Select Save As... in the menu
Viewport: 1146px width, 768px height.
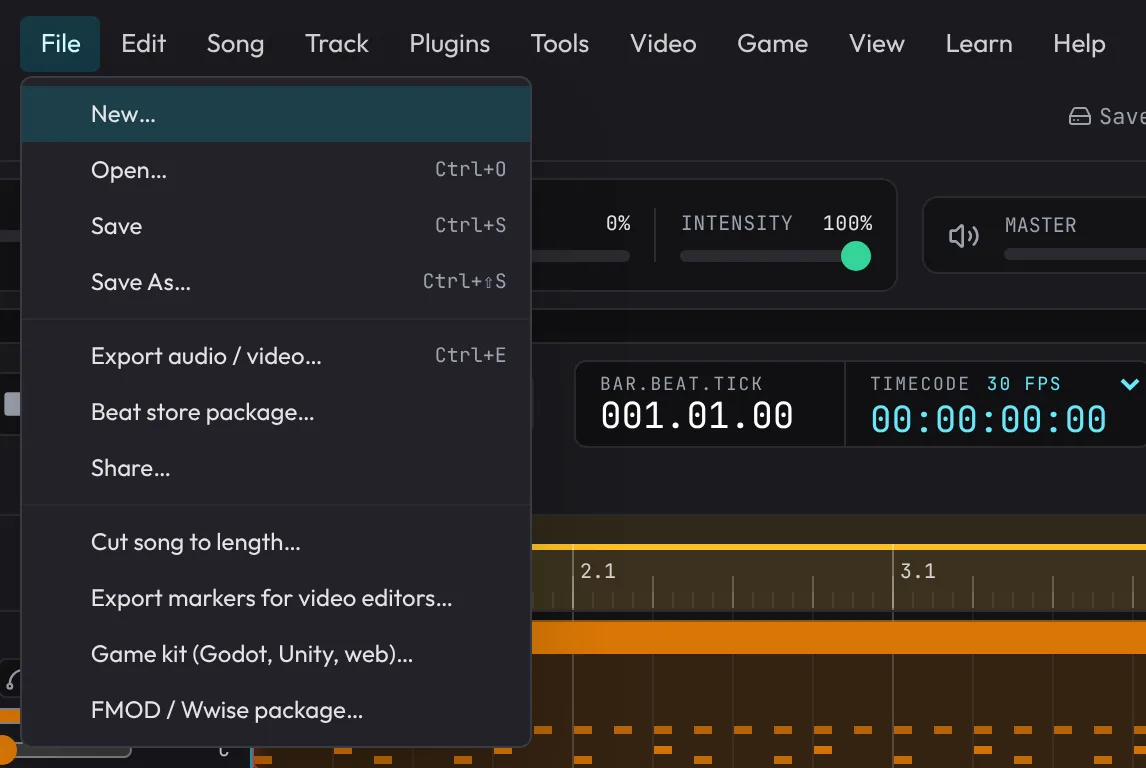tap(276, 282)
